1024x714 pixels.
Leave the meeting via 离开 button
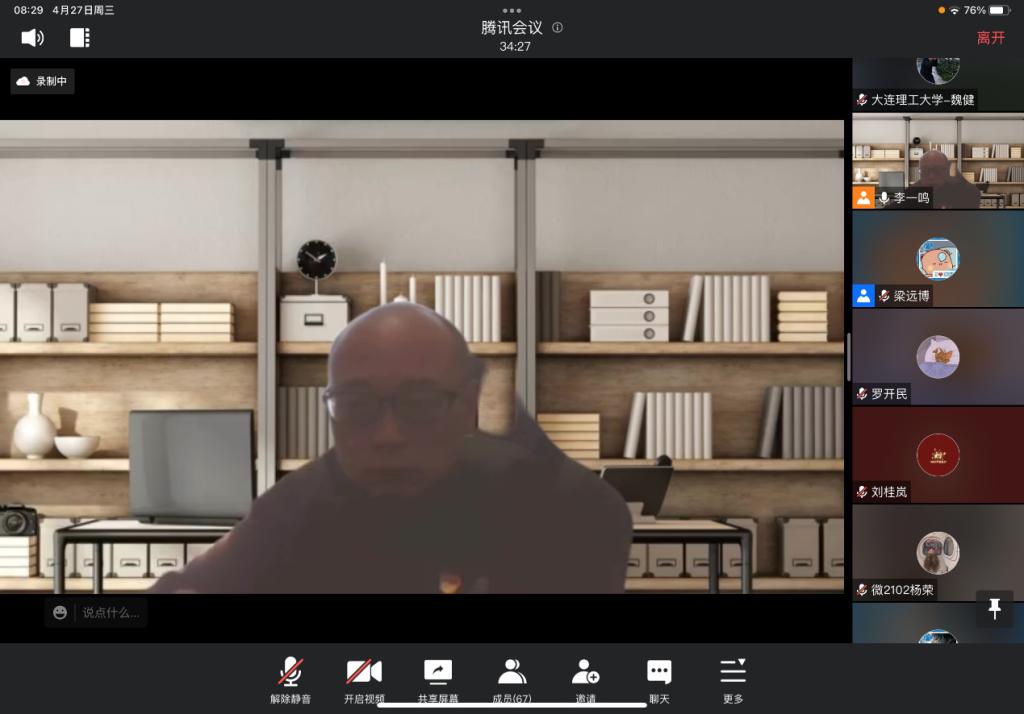click(x=990, y=38)
